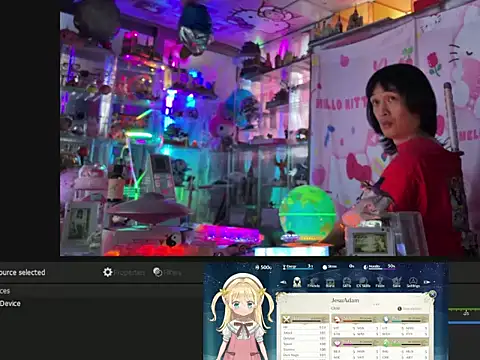This screenshot has width=480, height=360.
Task: Click the 500 currency counter in game header
Action: pyautogui.click(x=263, y=267)
